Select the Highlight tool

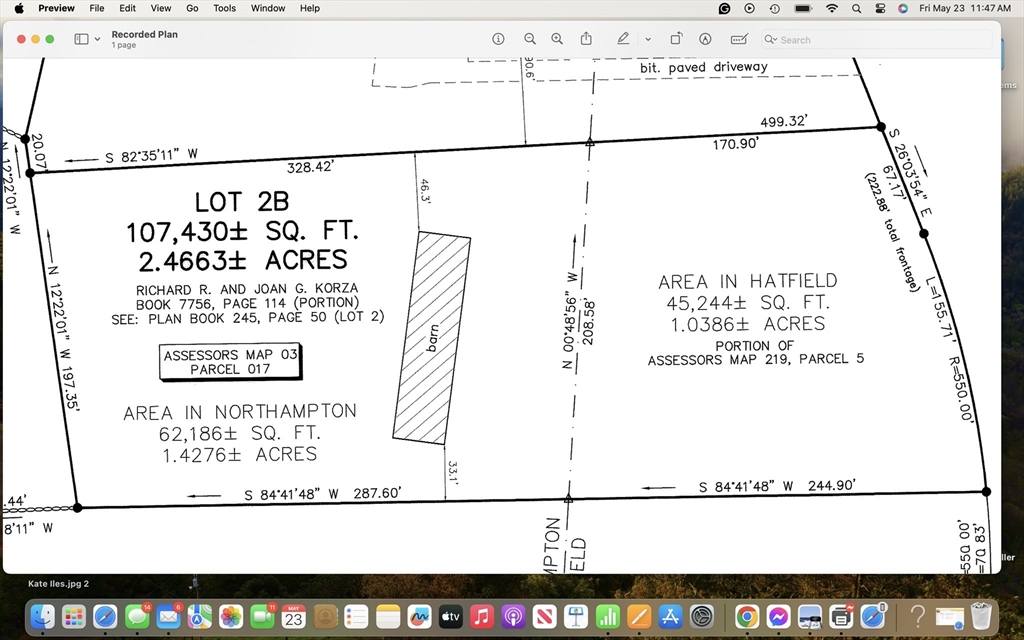(622, 39)
